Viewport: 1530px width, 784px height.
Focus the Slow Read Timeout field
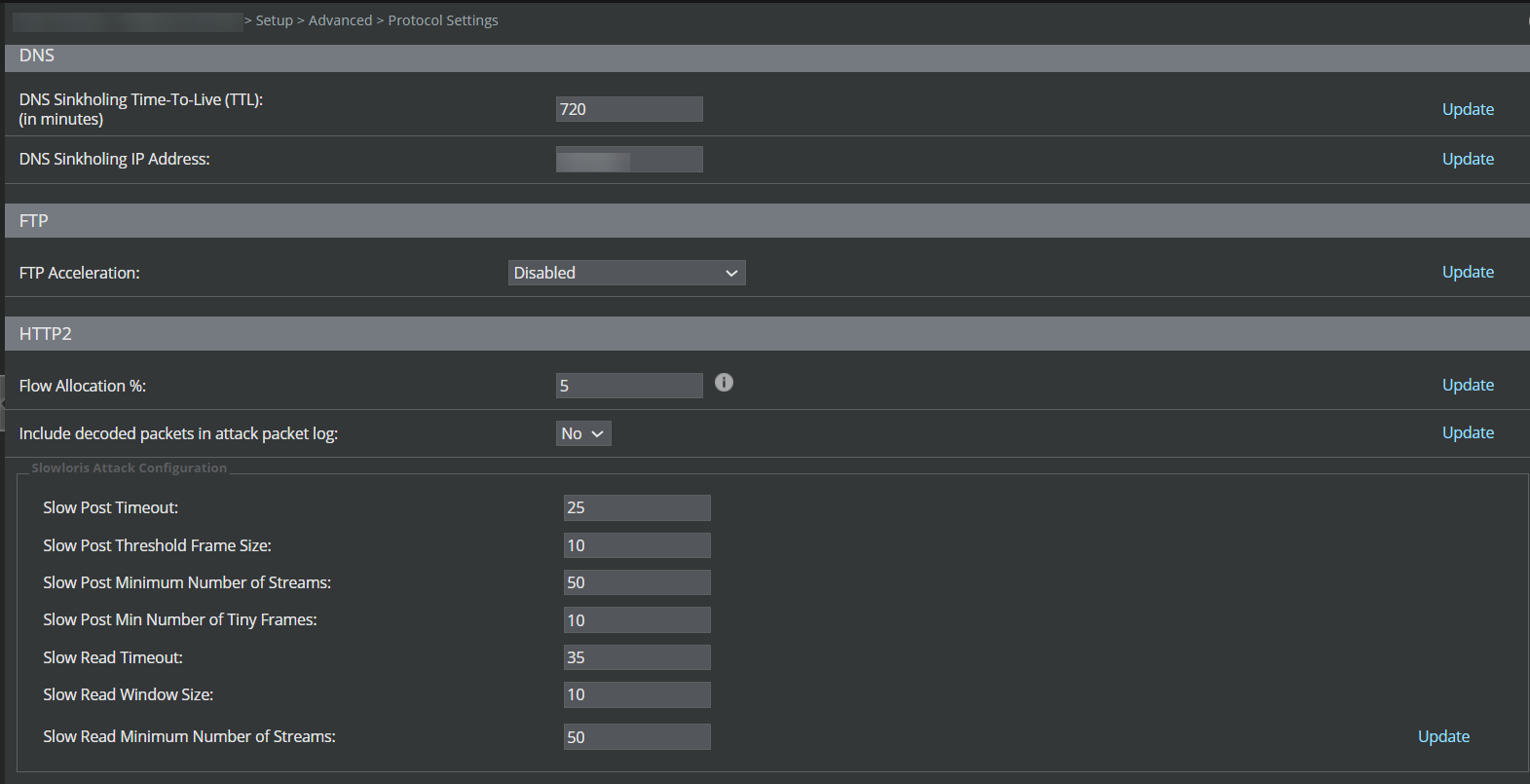click(x=637, y=657)
